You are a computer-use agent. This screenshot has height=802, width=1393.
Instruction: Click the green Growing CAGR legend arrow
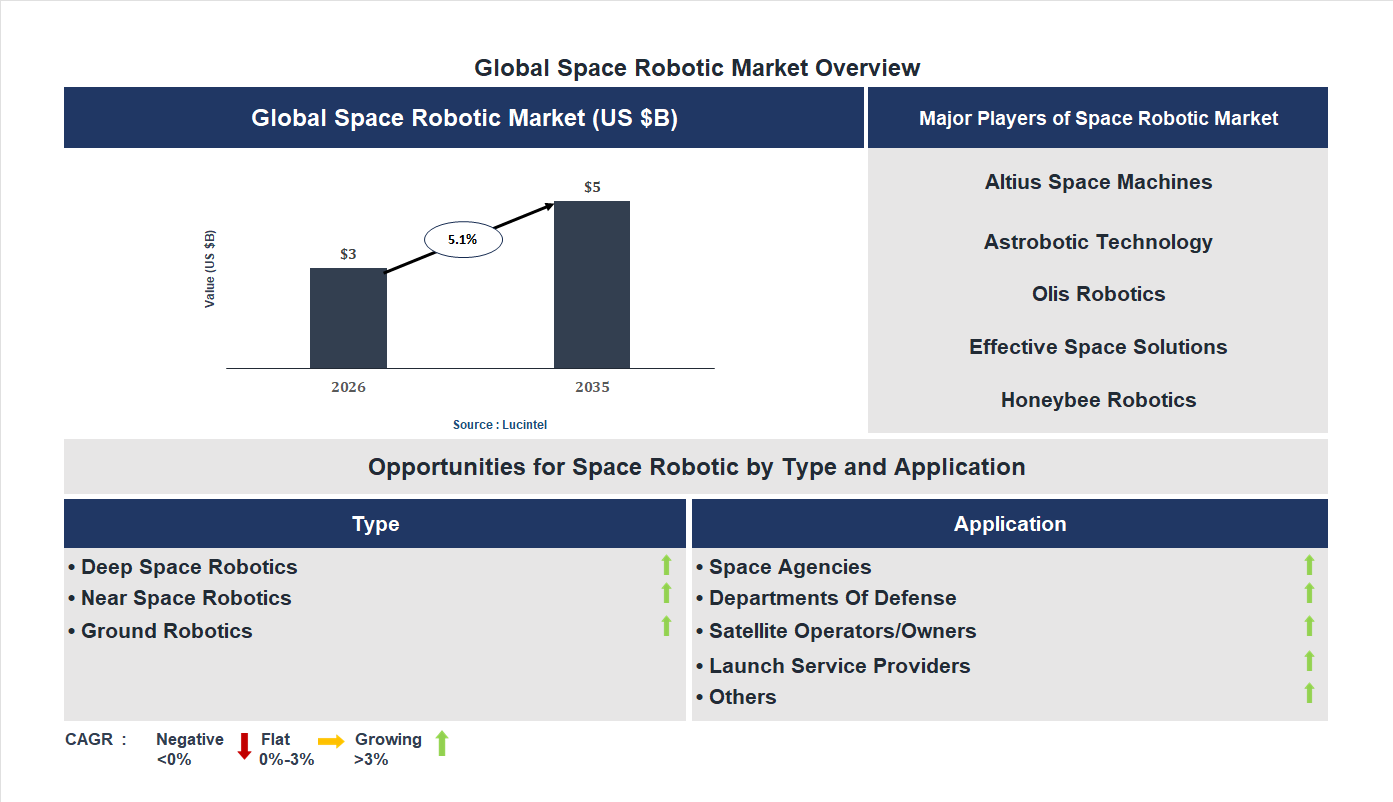click(442, 743)
